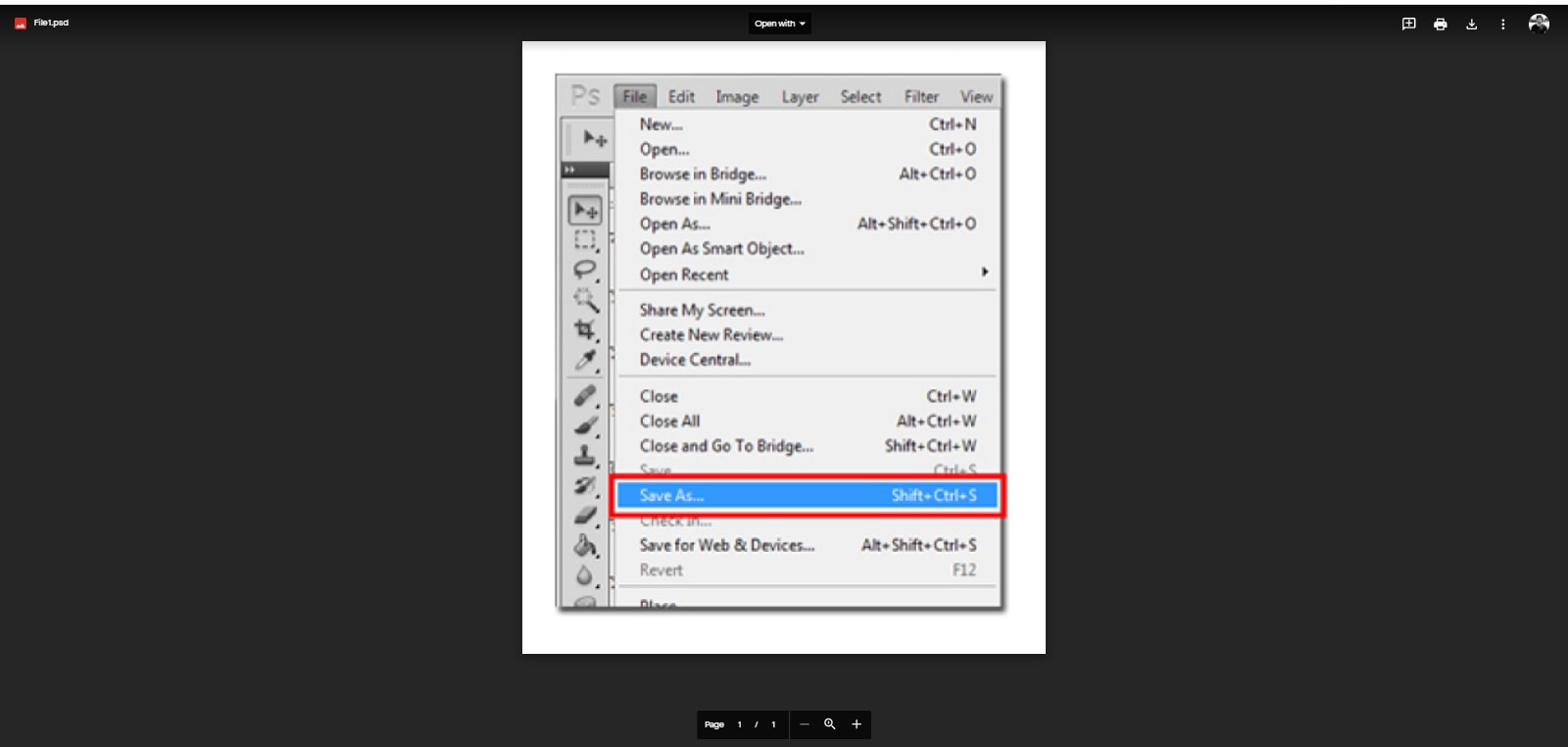This screenshot has width=1568, height=747.
Task: Open the View menu
Action: [976, 96]
